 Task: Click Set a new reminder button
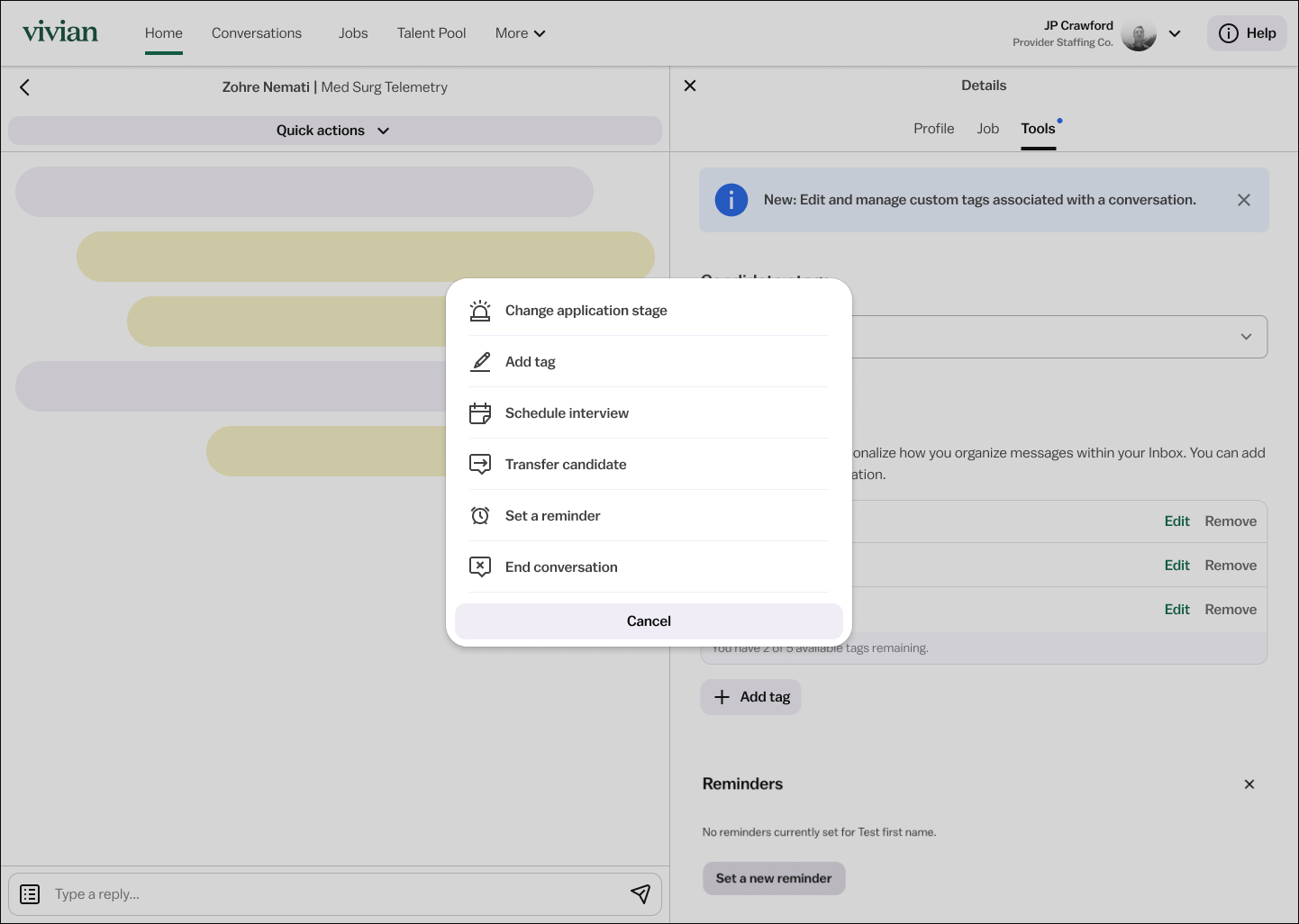(774, 878)
